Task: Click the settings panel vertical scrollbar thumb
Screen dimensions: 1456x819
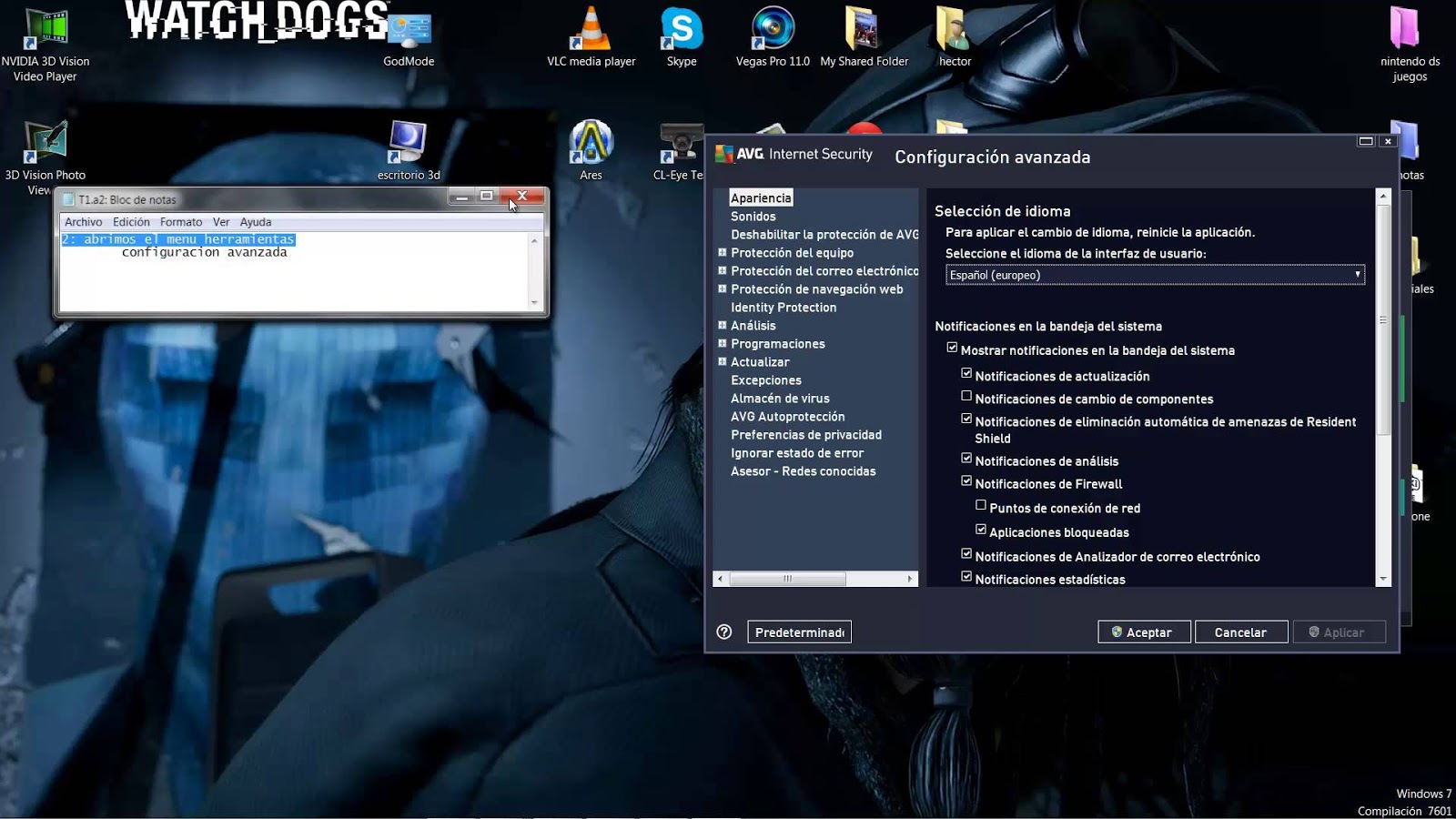Action: [x=1383, y=319]
